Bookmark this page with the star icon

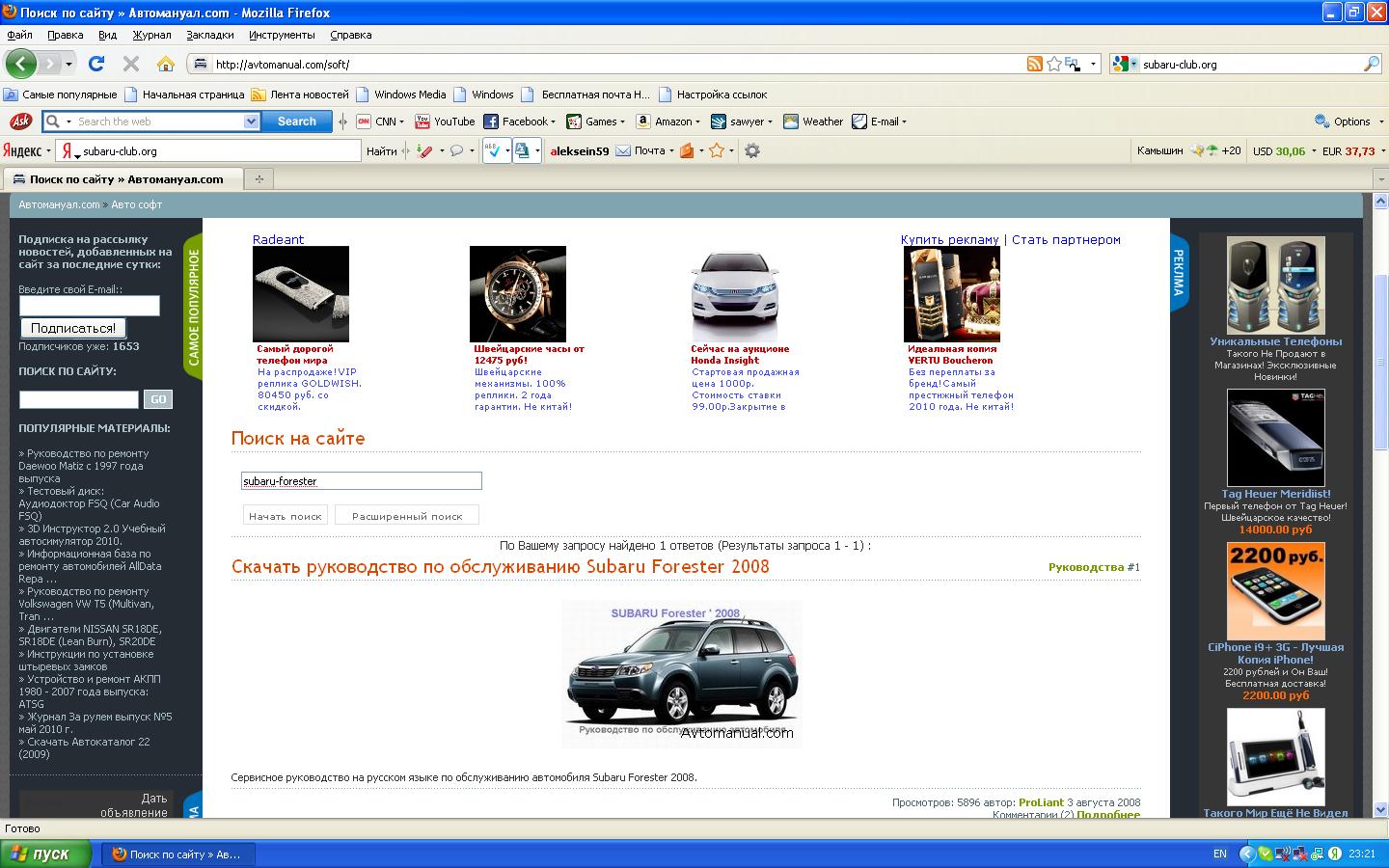1054,64
